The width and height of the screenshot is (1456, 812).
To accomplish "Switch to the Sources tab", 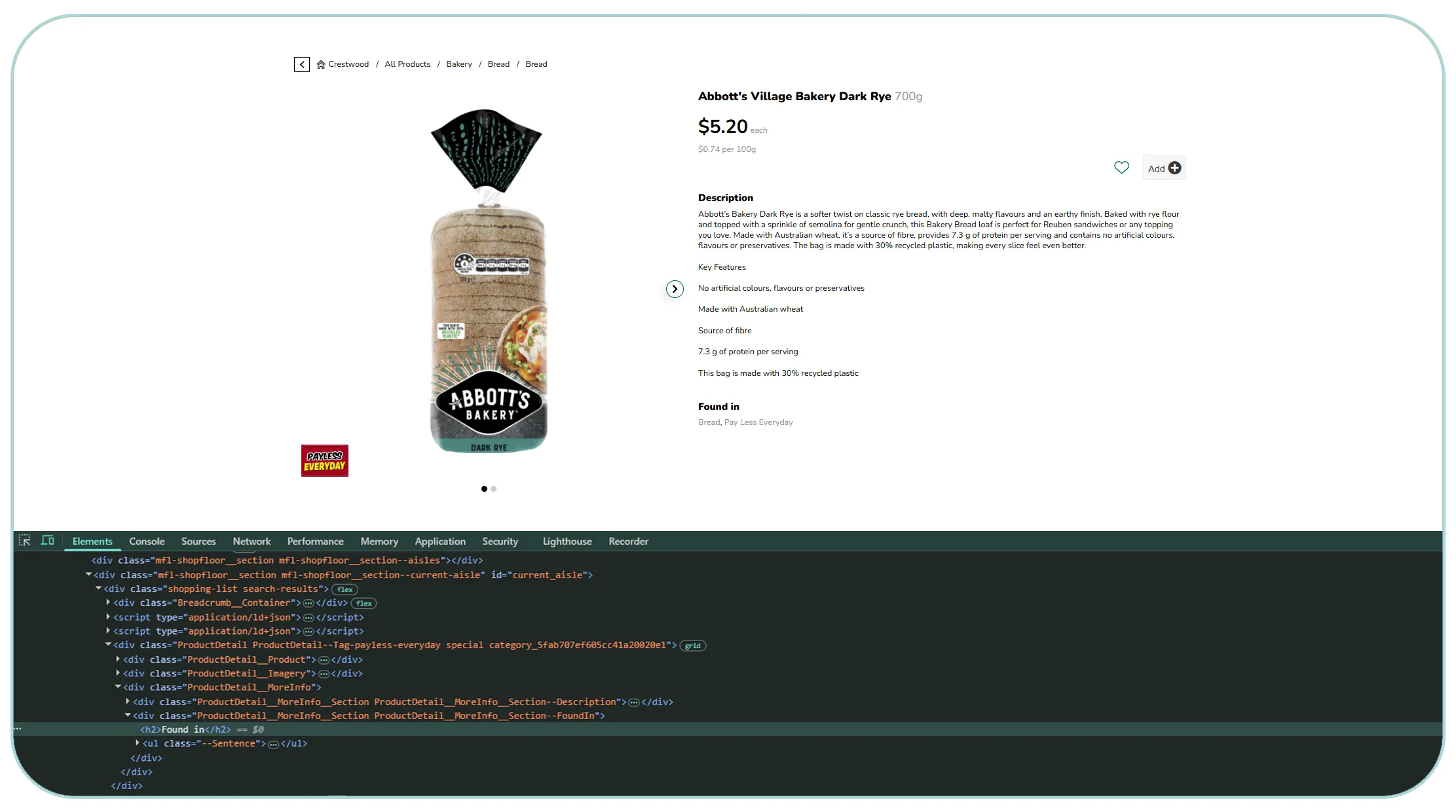I will point(198,542).
